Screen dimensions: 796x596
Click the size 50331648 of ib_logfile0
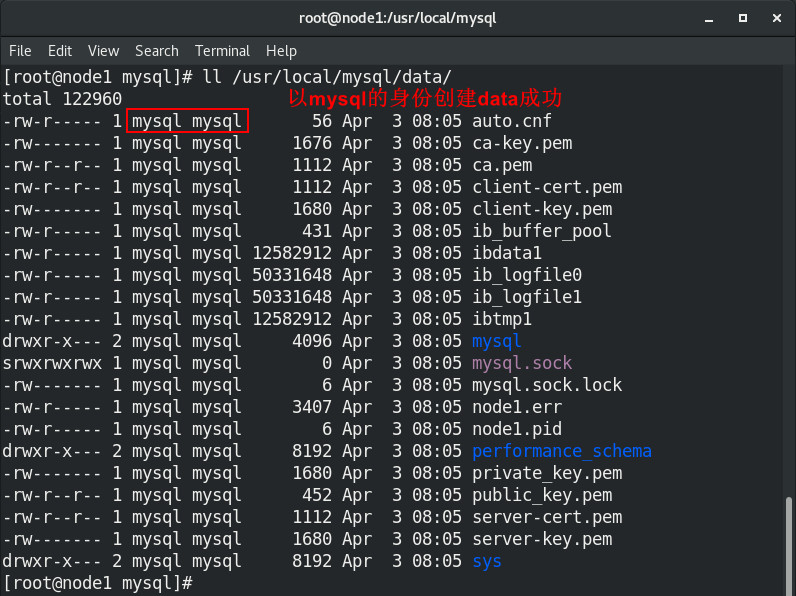click(x=292, y=275)
